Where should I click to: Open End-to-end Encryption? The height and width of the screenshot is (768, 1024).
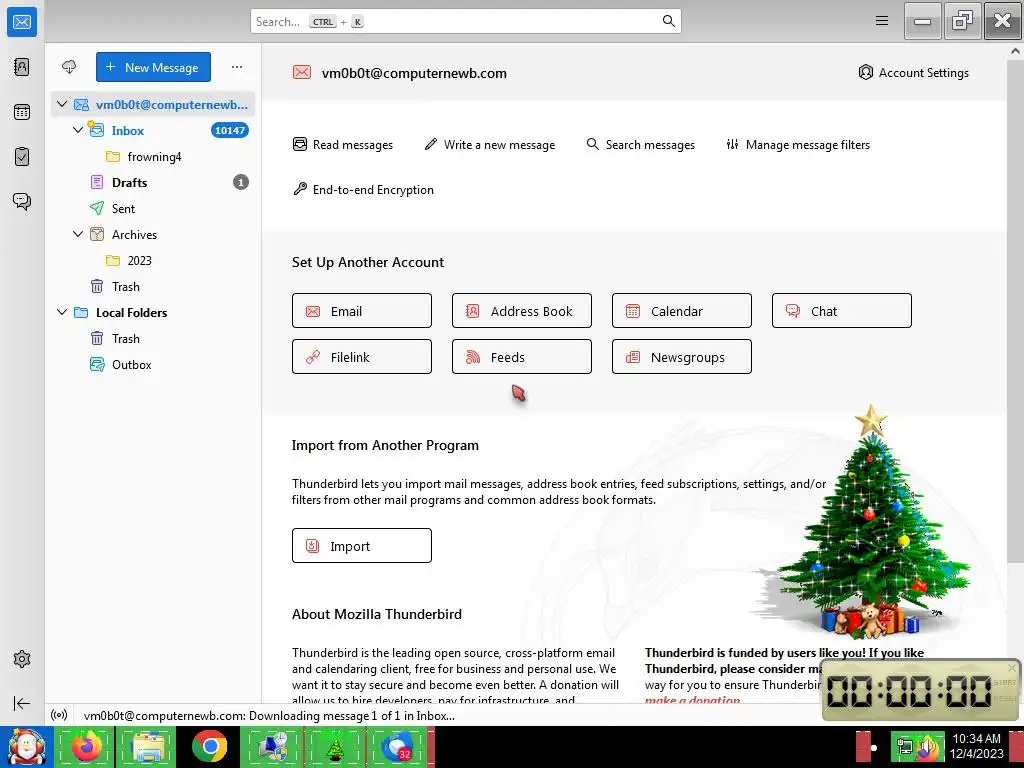coord(363,189)
